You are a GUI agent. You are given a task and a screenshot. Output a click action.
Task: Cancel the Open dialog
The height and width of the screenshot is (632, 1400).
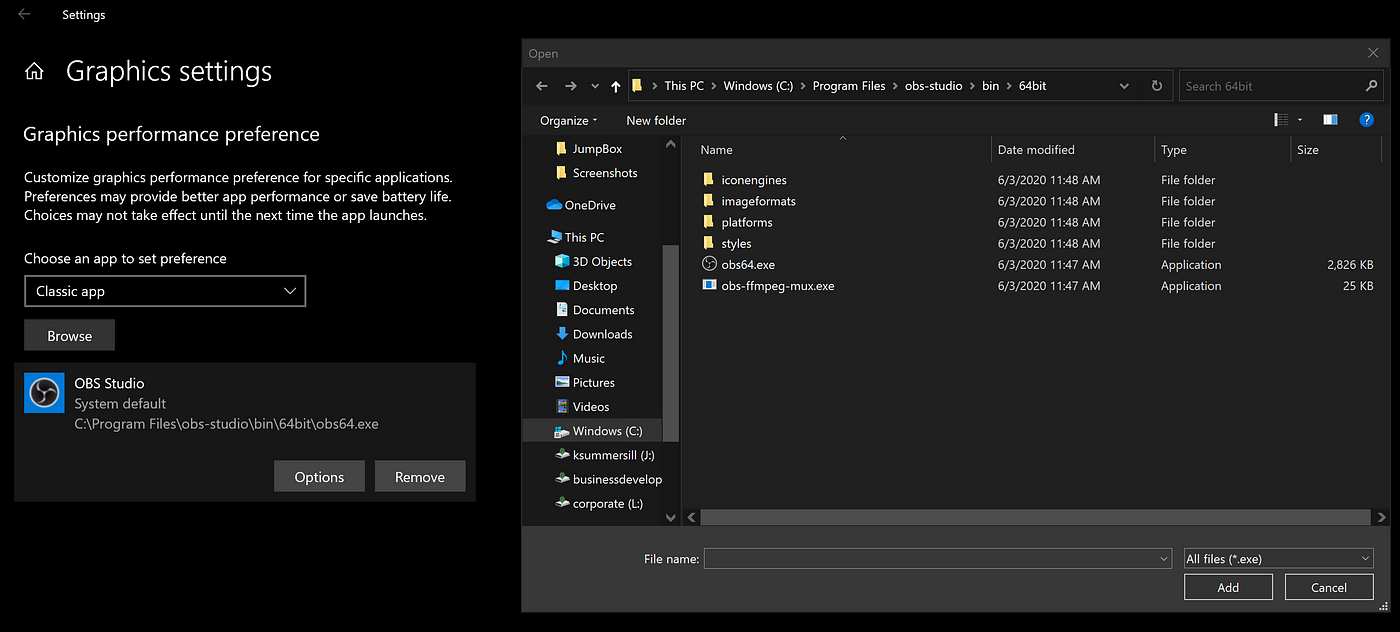tap(1329, 587)
